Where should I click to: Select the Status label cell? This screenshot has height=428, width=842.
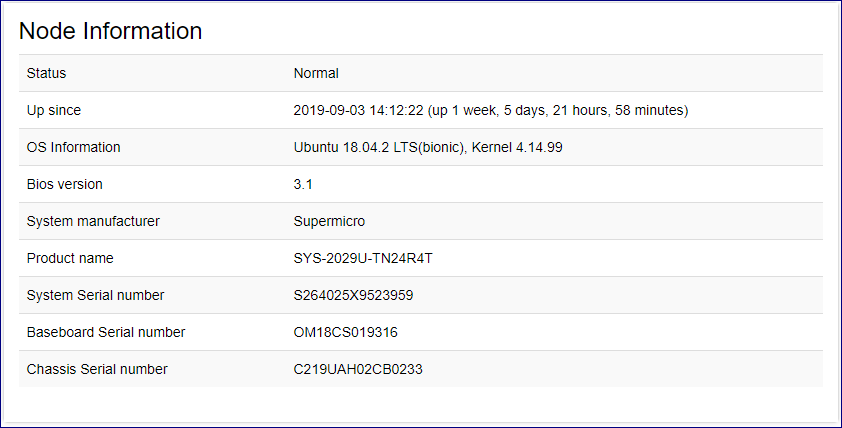coord(46,73)
